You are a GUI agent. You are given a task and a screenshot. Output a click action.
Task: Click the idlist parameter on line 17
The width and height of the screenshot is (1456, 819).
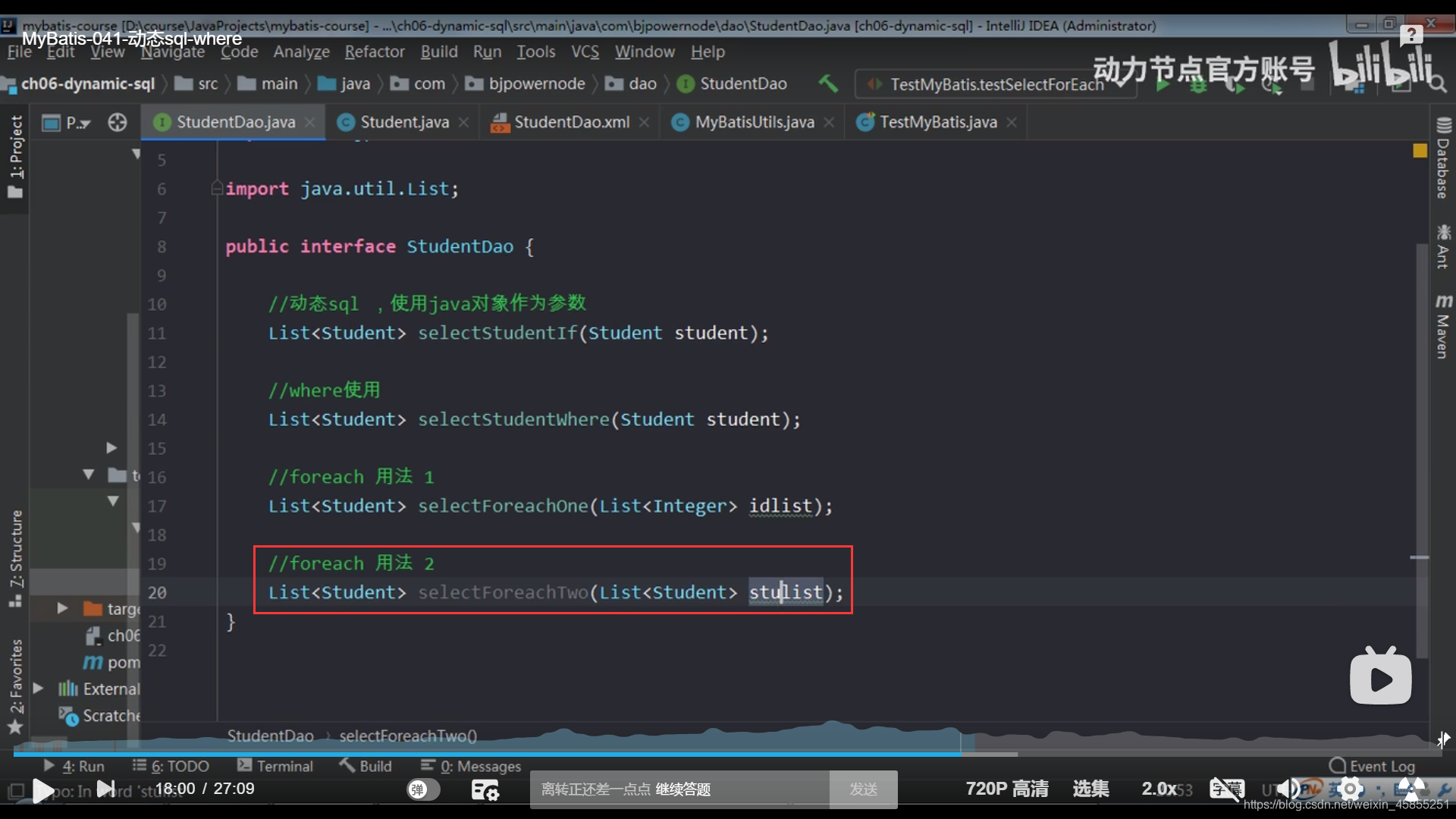780,506
